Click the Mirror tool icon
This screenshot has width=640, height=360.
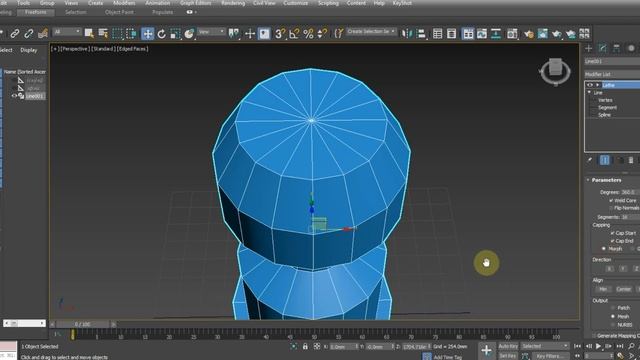click(x=407, y=33)
